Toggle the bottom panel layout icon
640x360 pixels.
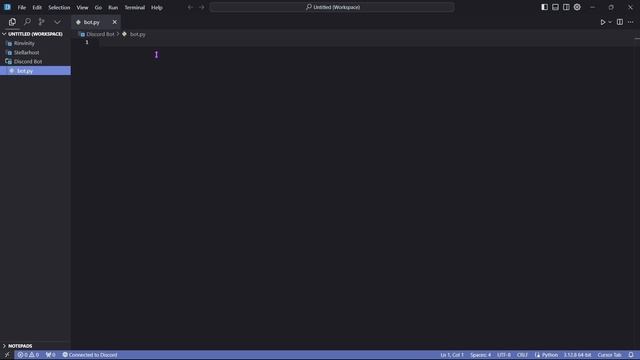pos(556,7)
